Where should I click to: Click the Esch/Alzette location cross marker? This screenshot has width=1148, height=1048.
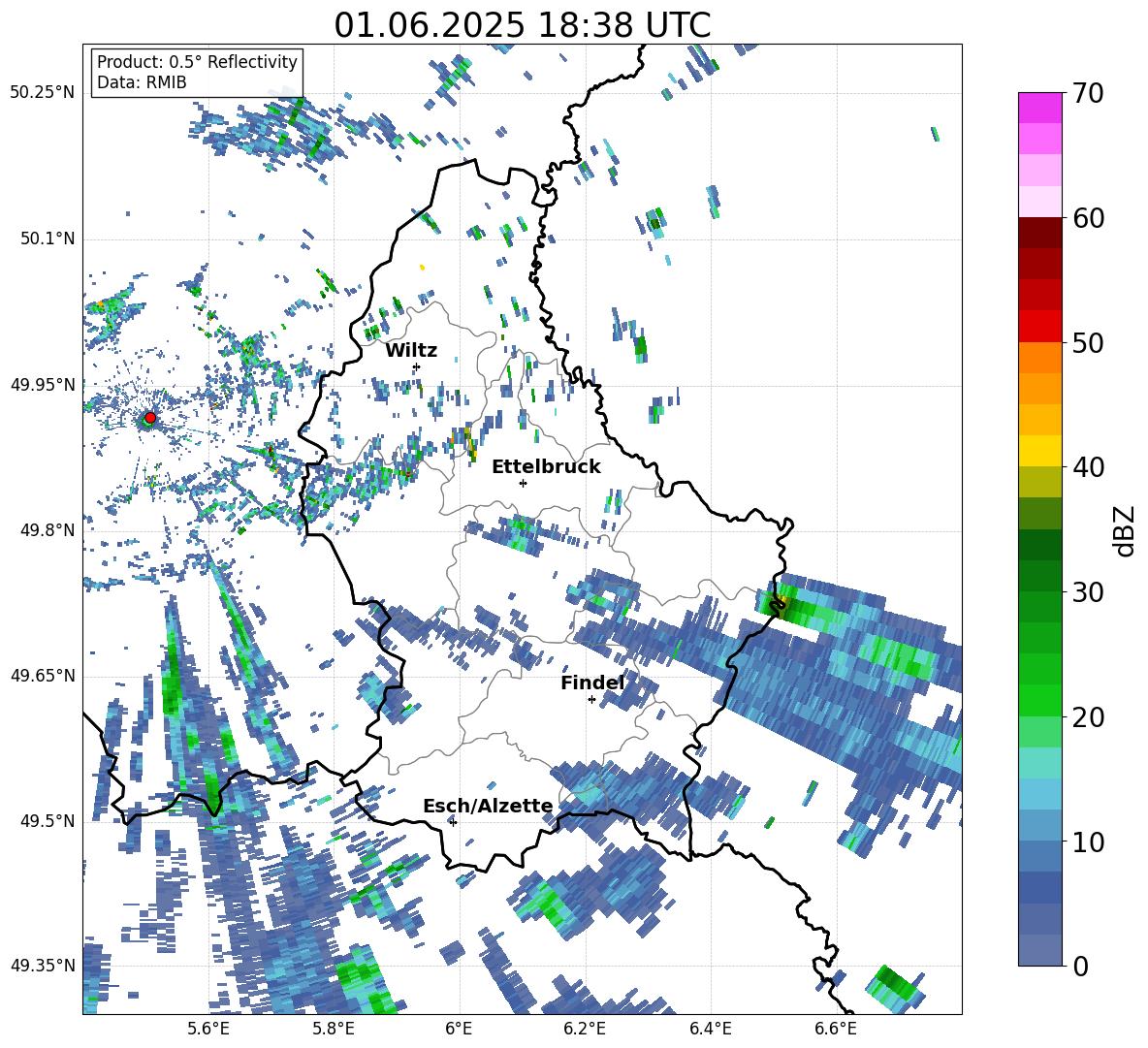click(x=453, y=822)
